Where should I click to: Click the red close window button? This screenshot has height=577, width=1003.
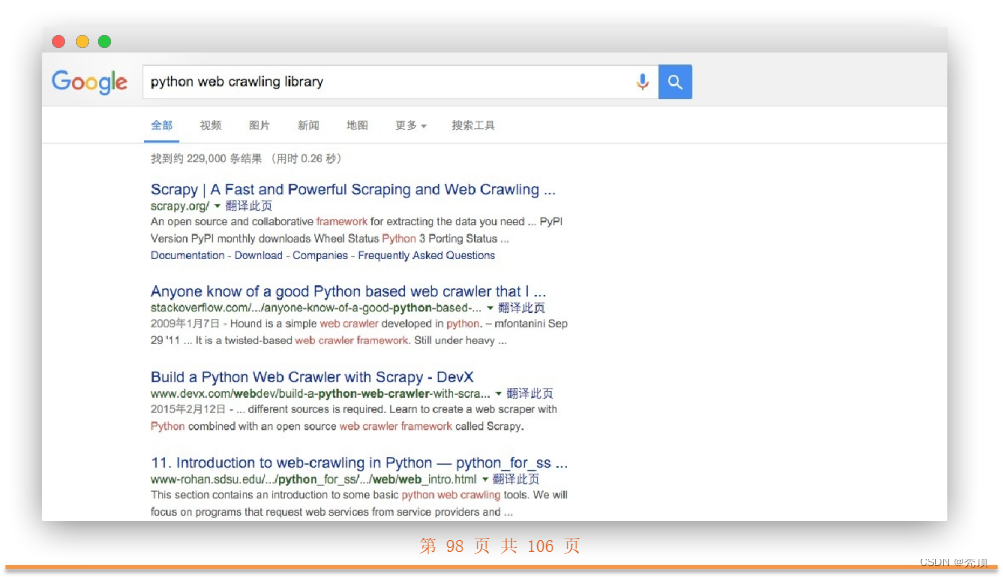coord(59,42)
